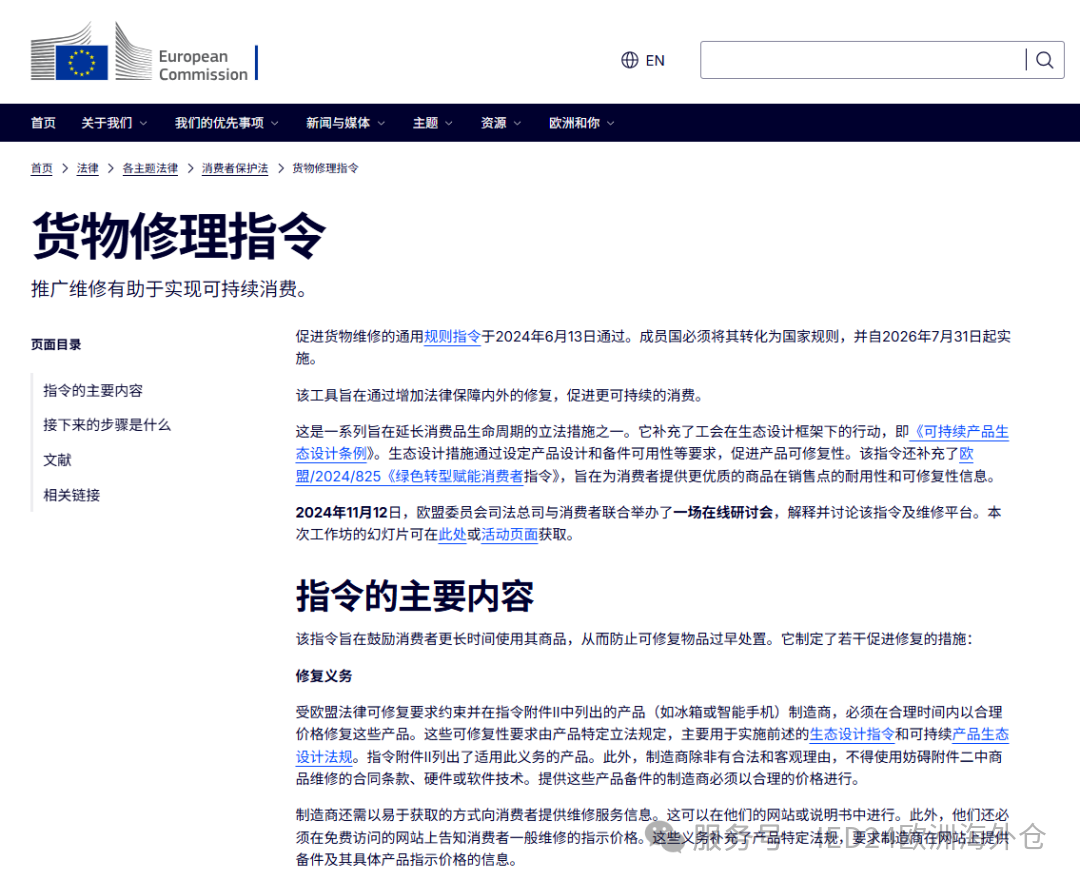1080x880 pixels.
Task: Go to 首页 breadcrumb link
Action: point(41,168)
